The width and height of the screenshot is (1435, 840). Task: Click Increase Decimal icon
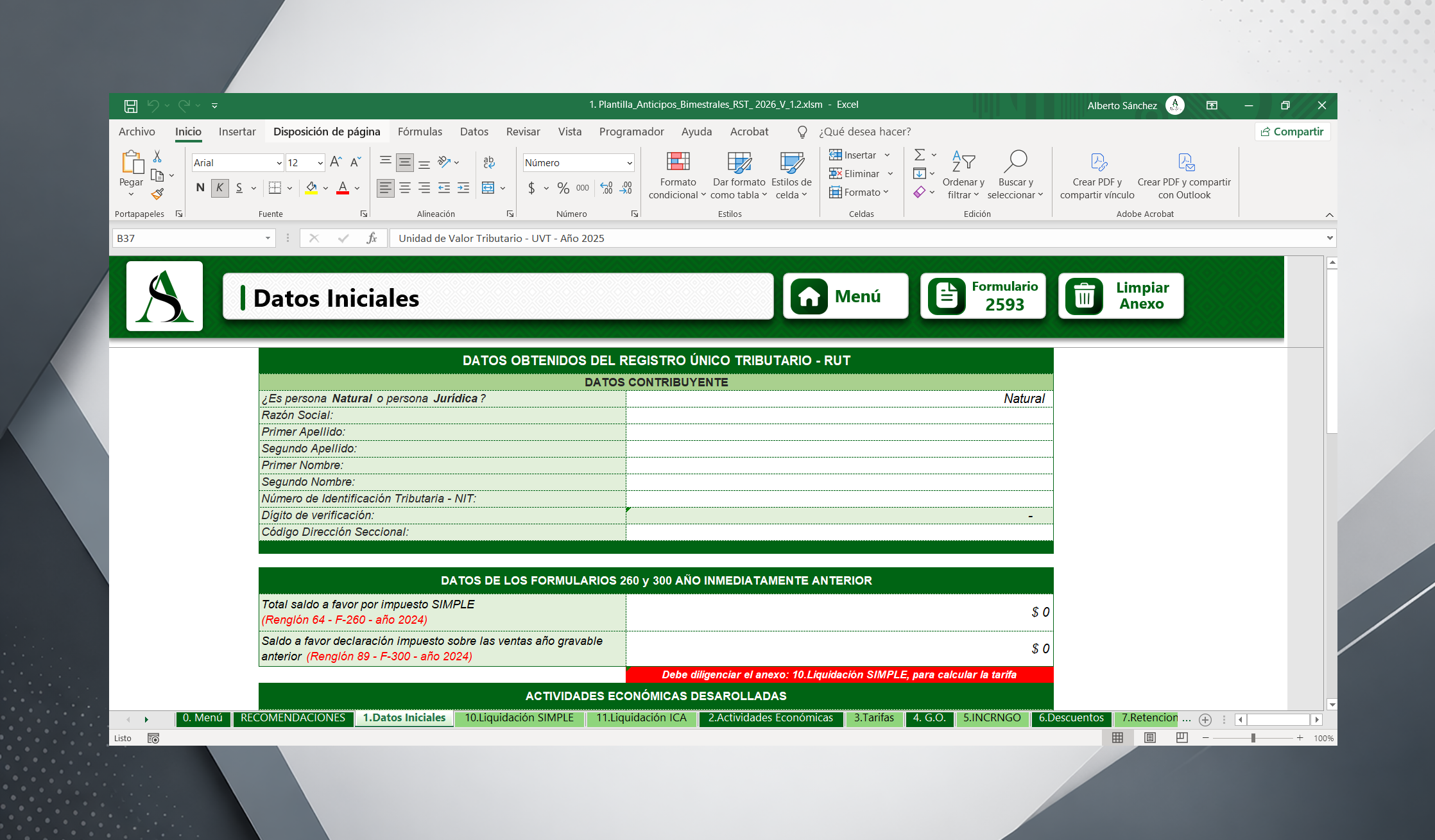click(x=606, y=188)
